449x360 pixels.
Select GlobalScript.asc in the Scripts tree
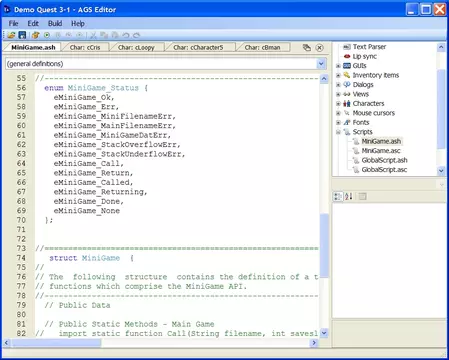coord(384,170)
